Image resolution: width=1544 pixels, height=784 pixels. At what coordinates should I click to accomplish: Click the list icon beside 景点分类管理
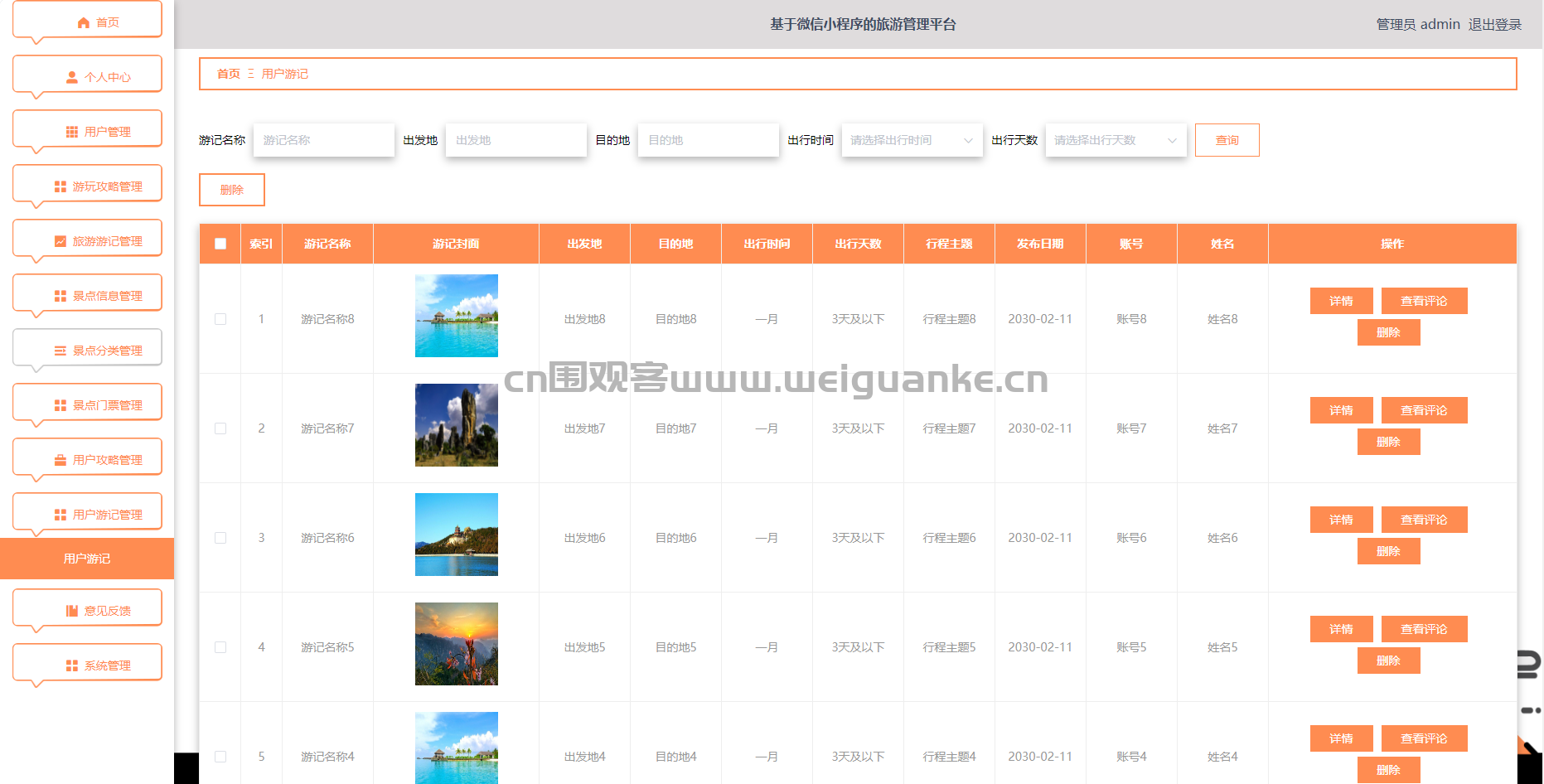[61, 351]
